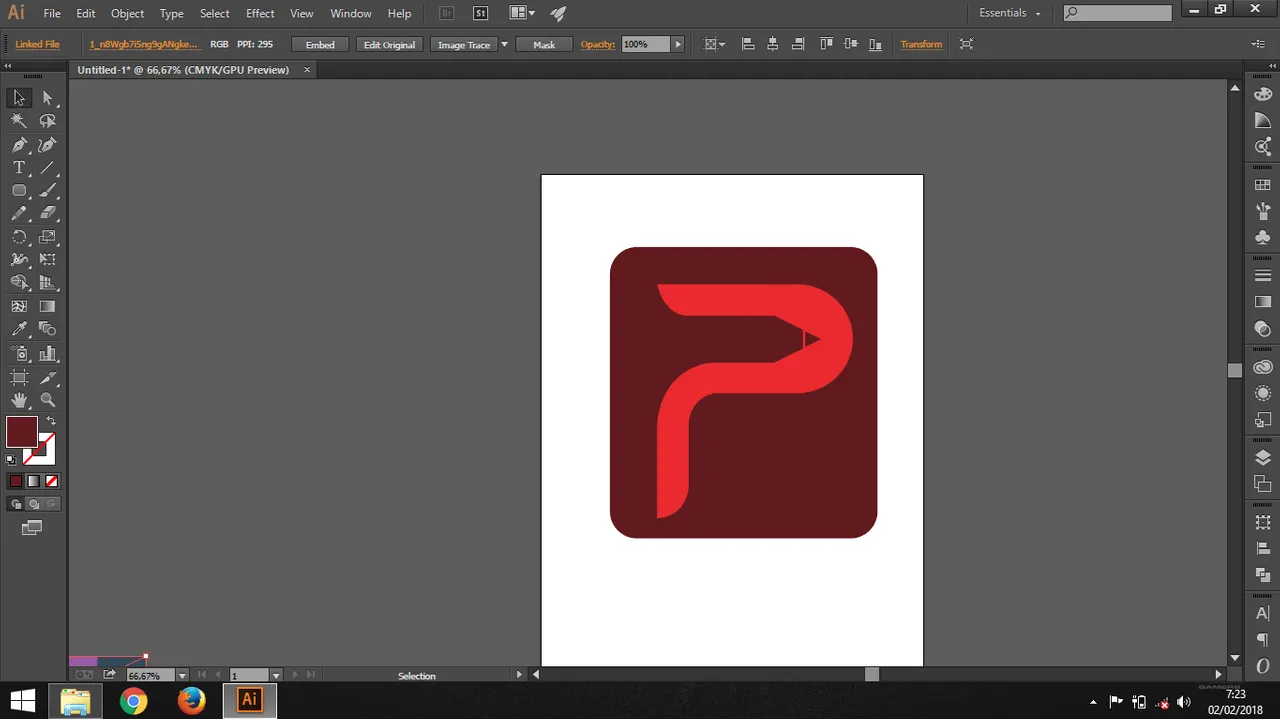The image size is (1280, 719).
Task: Open the Effect menu
Action: coord(260,13)
